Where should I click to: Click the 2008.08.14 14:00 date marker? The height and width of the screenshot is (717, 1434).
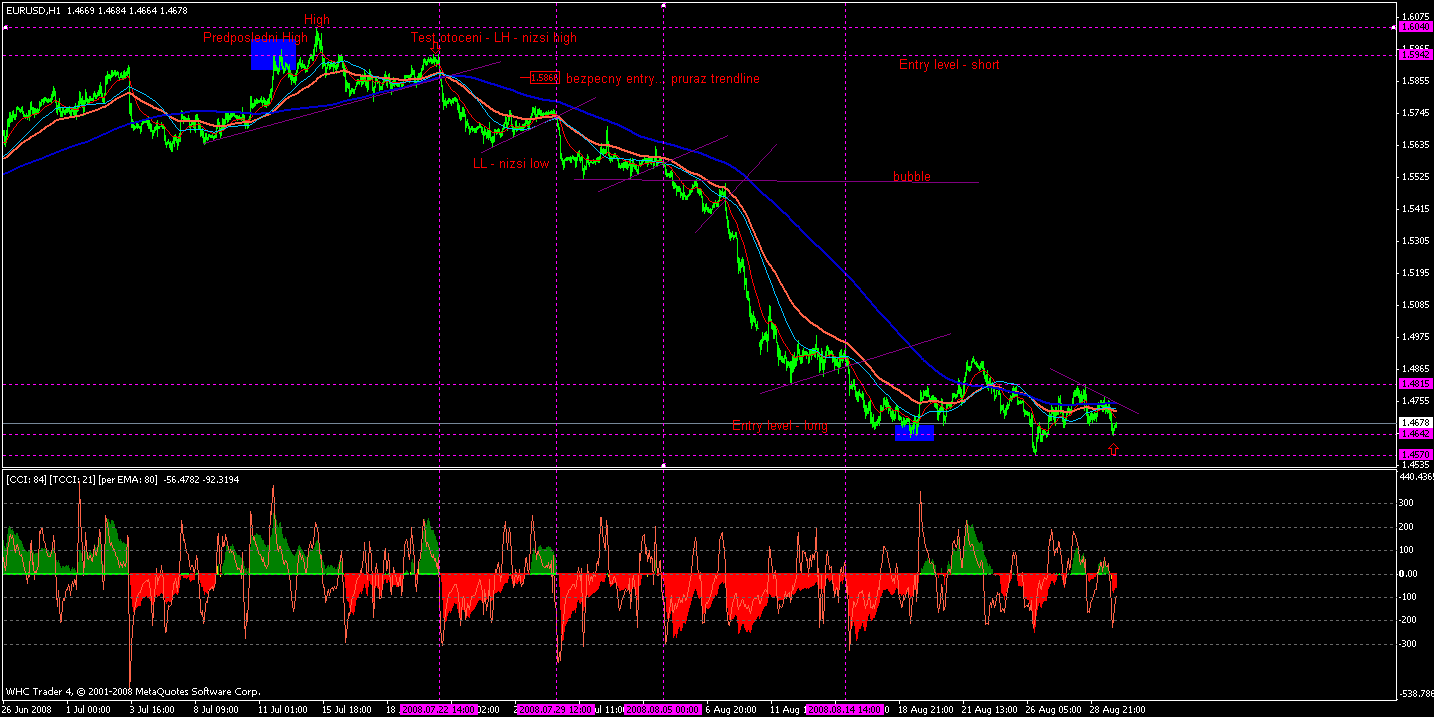pyautogui.click(x=846, y=710)
